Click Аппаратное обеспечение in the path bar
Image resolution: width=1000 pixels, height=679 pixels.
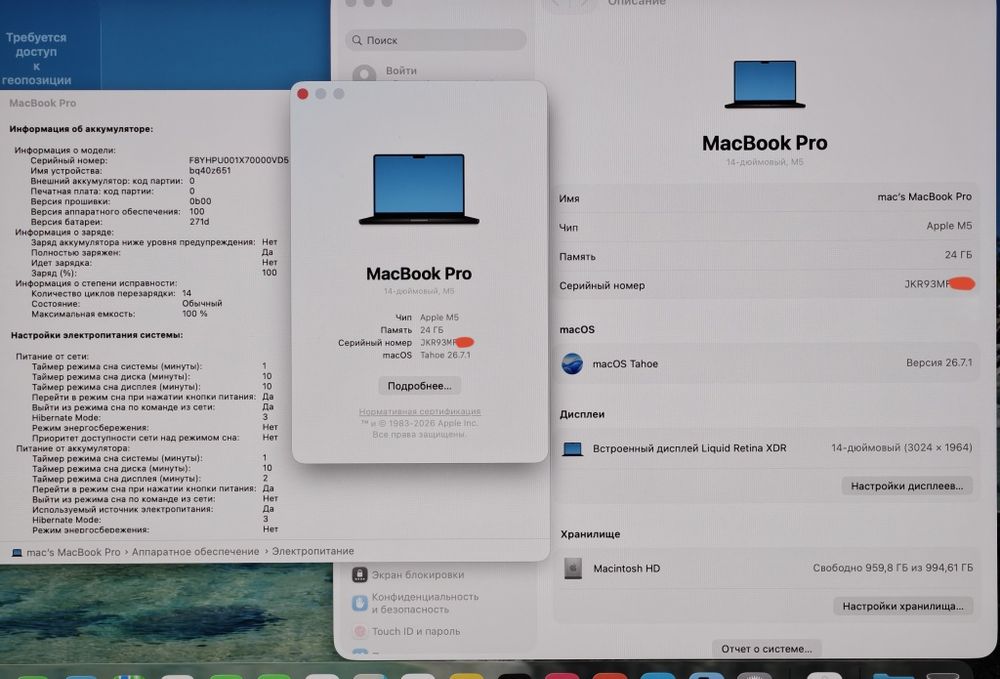pyautogui.click(x=195, y=551)
